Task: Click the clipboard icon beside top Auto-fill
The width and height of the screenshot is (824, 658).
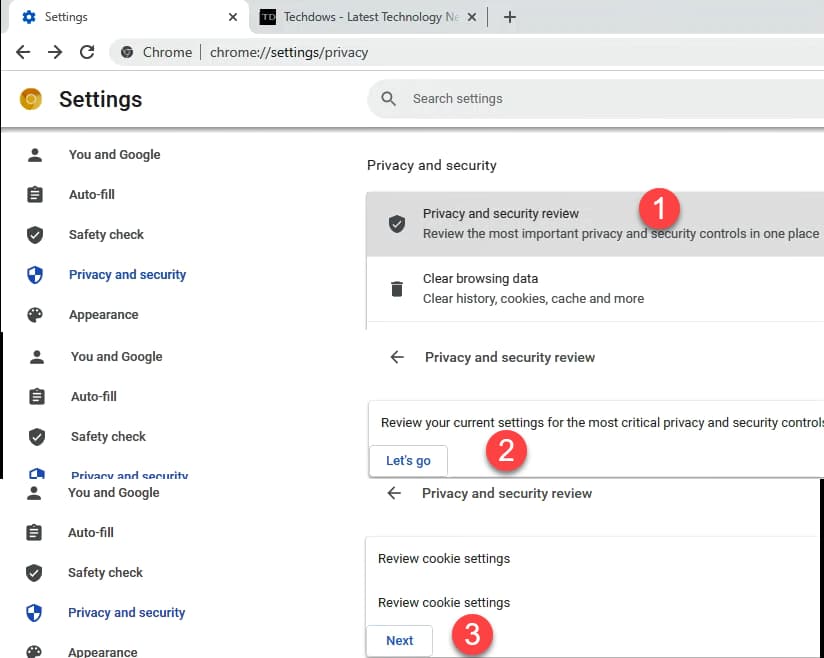Action: tap(35, 194)
